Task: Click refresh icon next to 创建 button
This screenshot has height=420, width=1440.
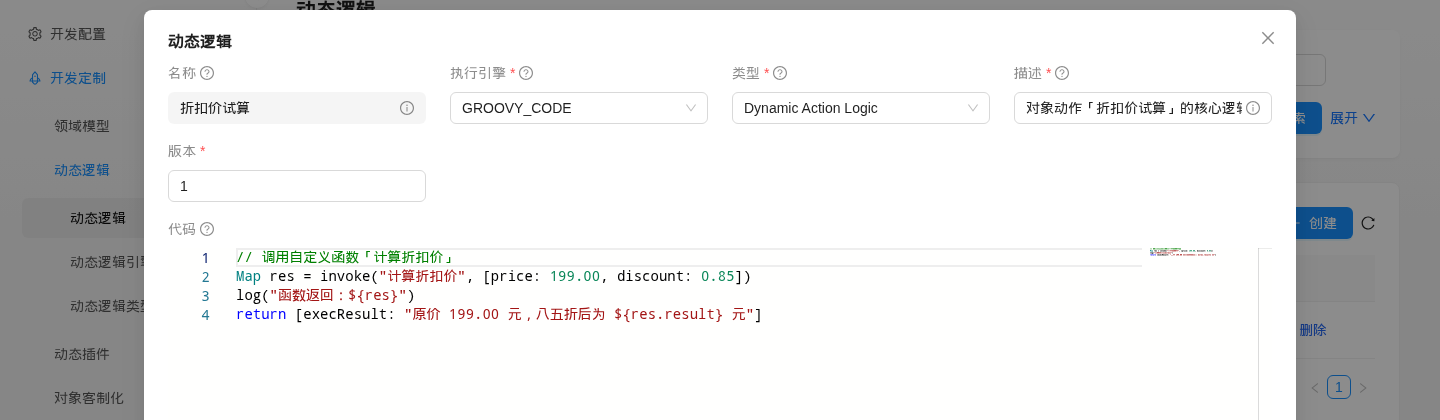Action: point(1369,223)
